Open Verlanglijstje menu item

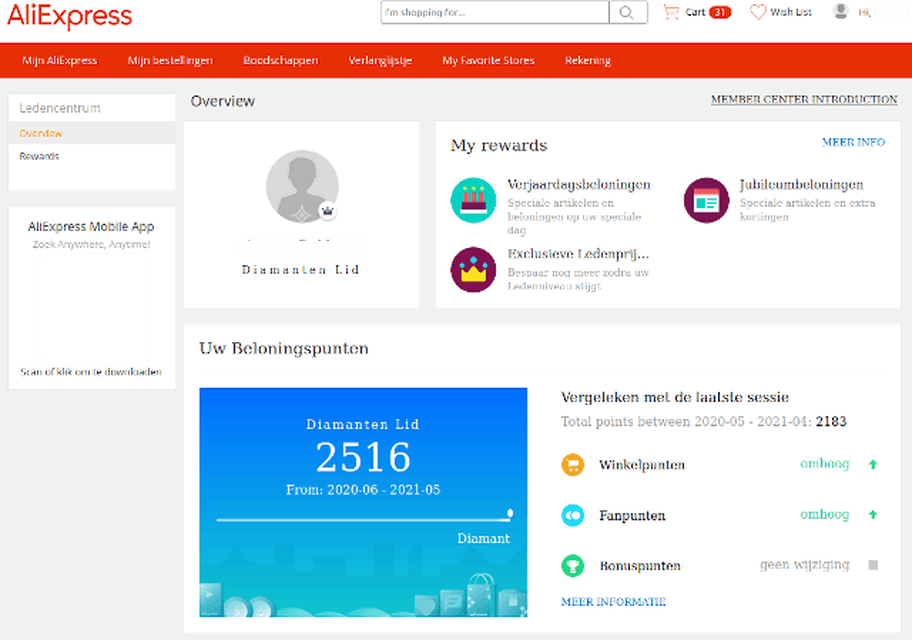tap(380, 61)
